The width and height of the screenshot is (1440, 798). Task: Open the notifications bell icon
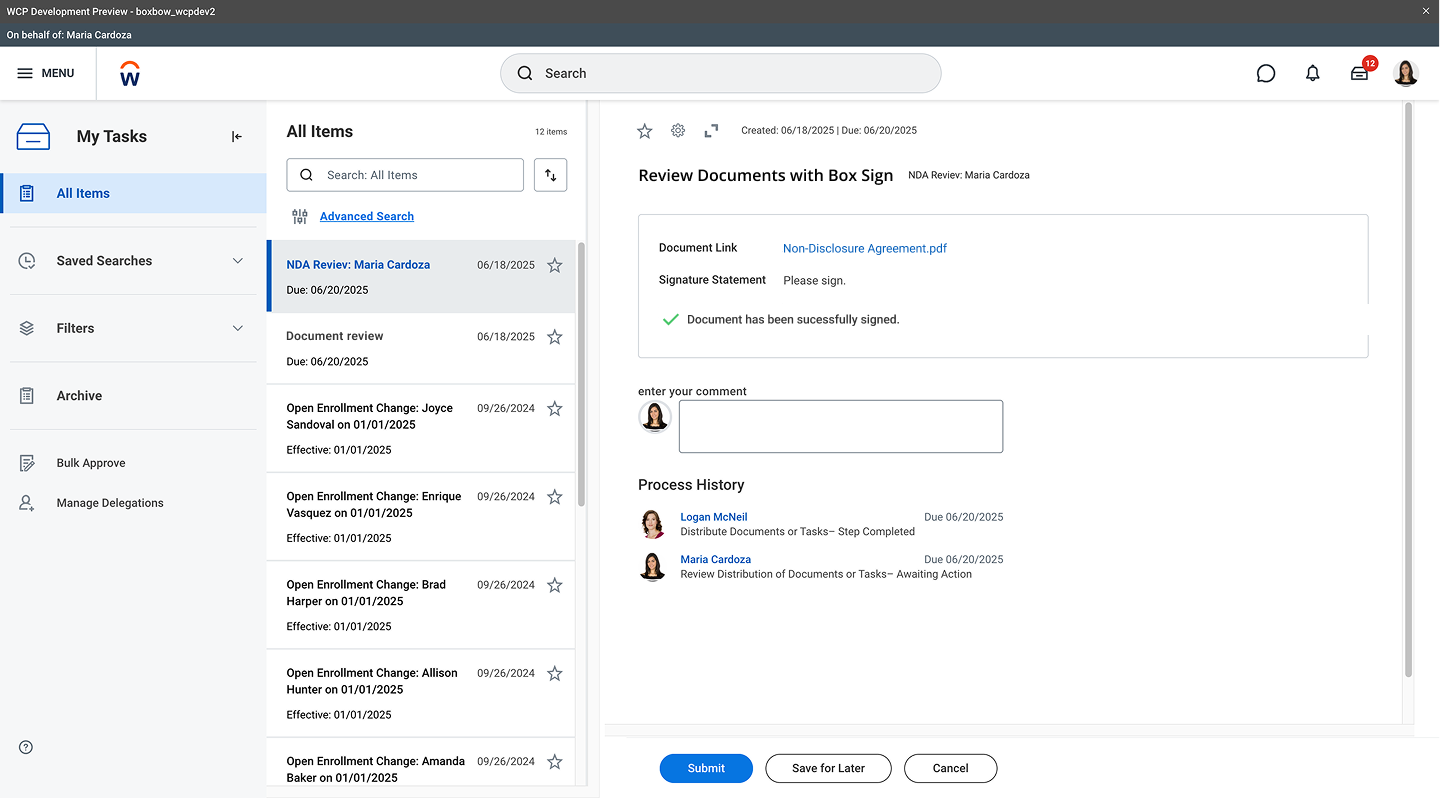pyautogui.click(x=1312, y=73)
